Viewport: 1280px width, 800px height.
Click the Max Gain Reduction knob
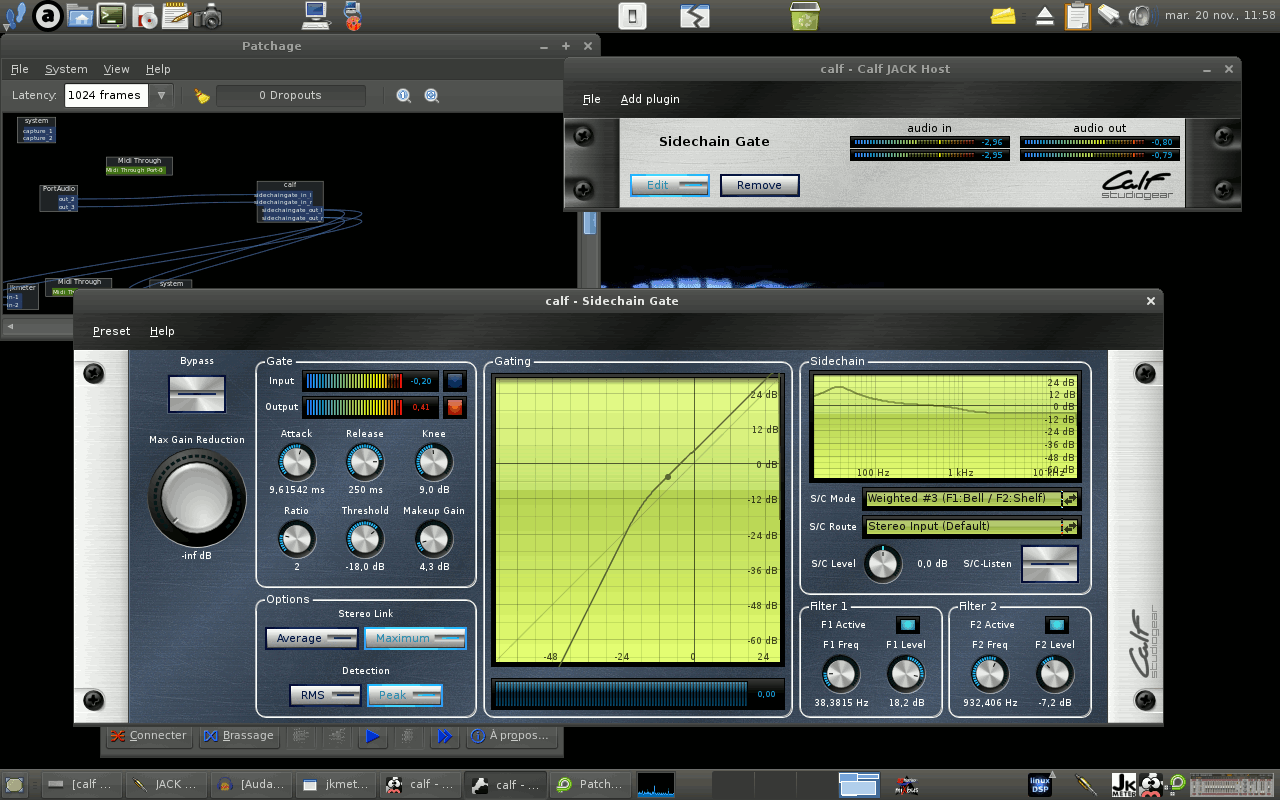197,497
